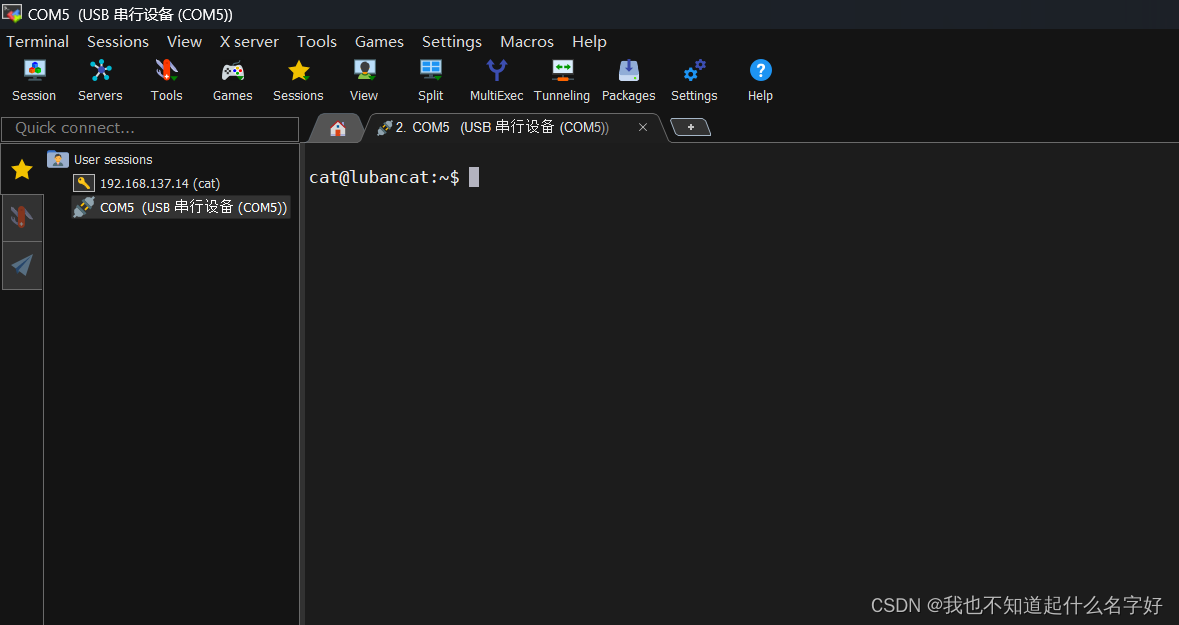The height and width of the screenshot is (625, 1179).
Task: Switch to the home tab icon
Action: (x=338, y=129)
